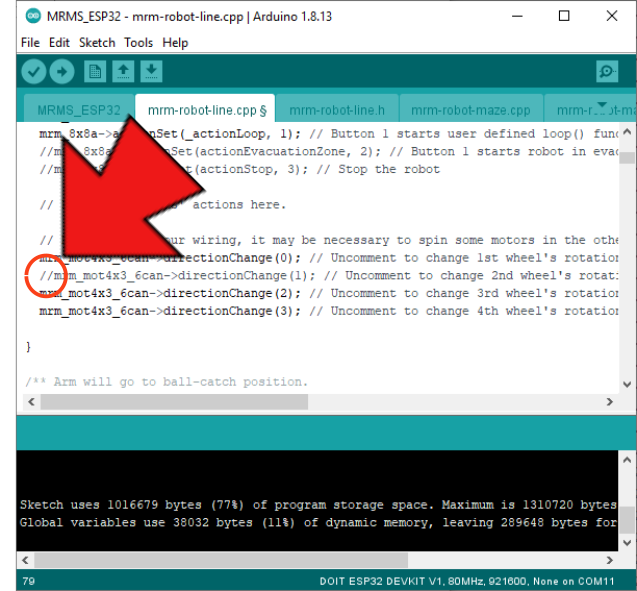Viewport: 637px width, 591px height.
Task: Switch to the mrm-robot-maze.cpp tab
Action: click(470, 110)
